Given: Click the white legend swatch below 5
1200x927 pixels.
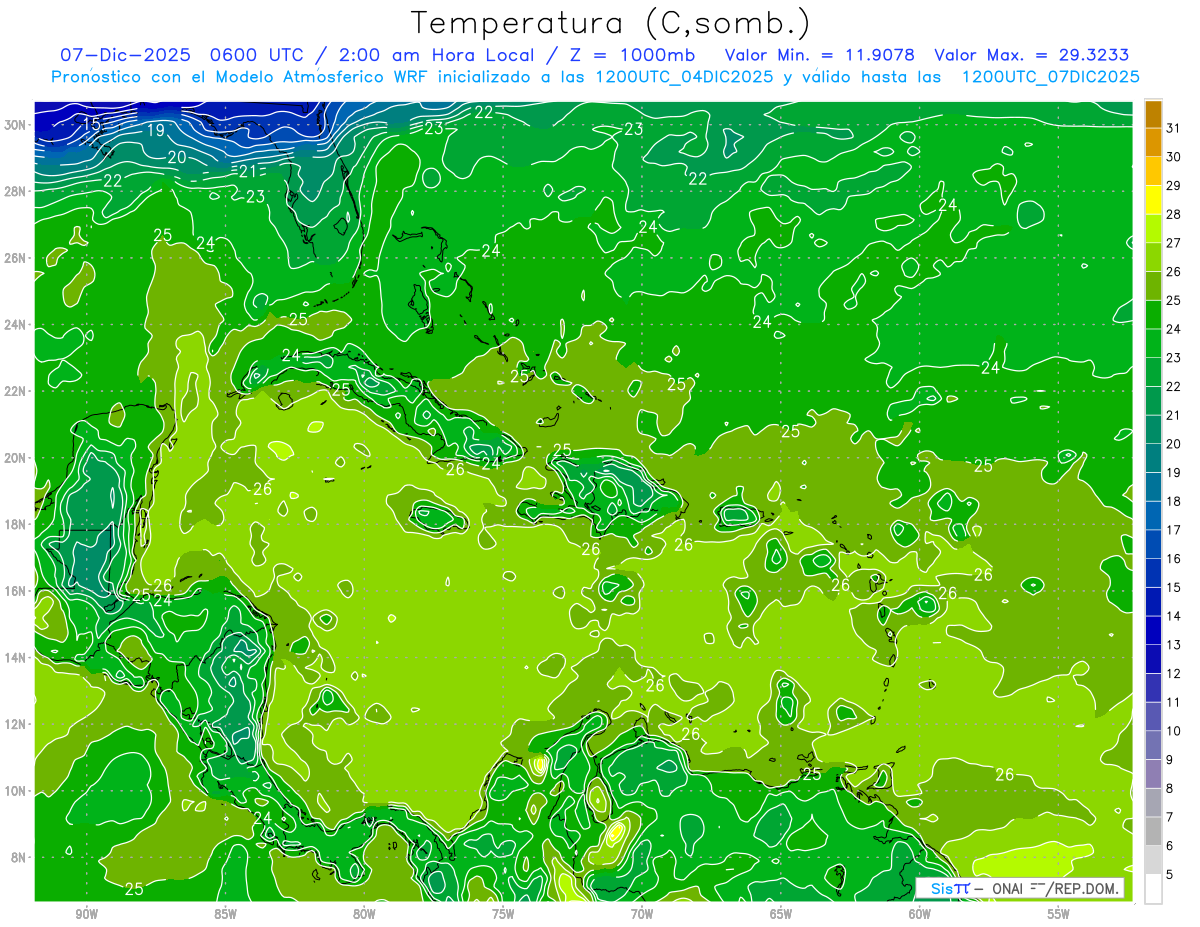Looking at the screenshot, I should pos(1153,888).
